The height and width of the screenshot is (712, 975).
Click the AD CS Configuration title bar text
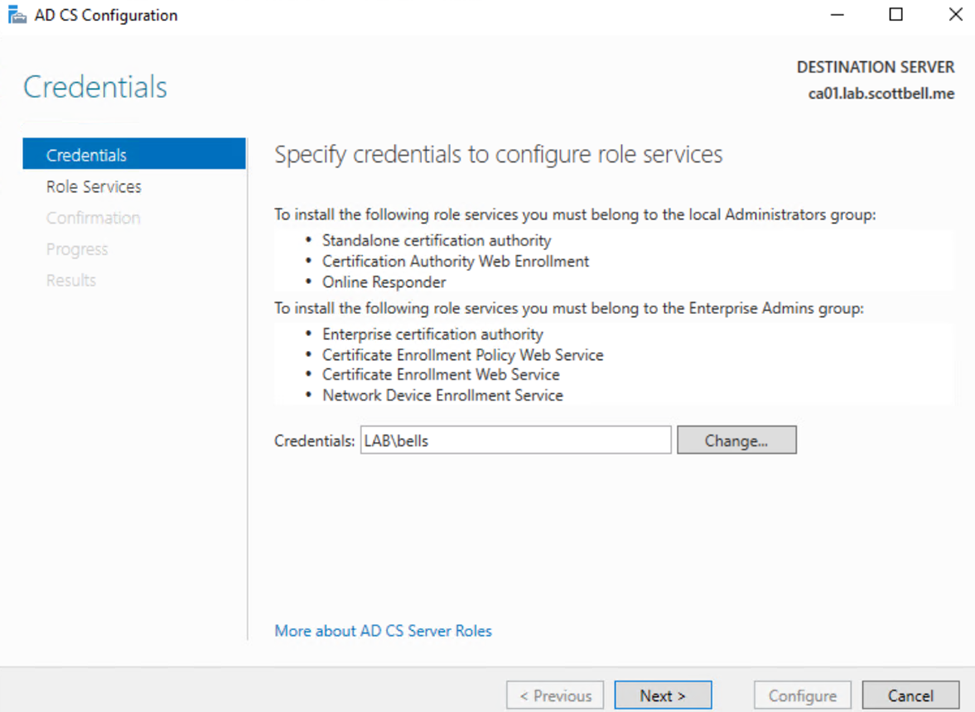click(x=106, y=15)
